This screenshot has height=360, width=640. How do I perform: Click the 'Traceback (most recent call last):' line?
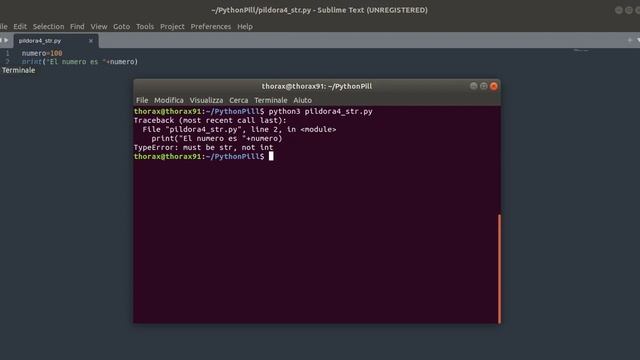[210, 120]
